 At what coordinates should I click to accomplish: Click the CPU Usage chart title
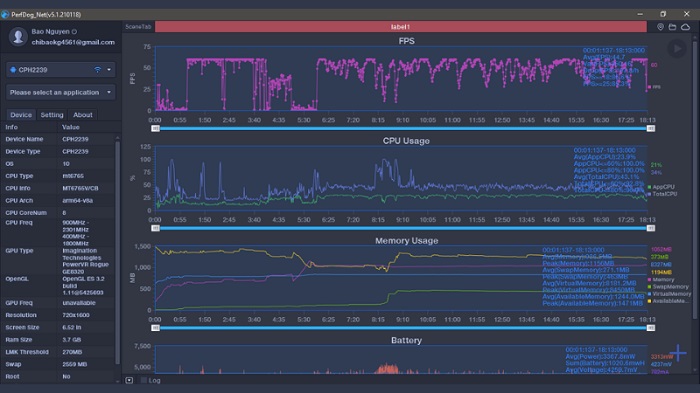point(406,141)
